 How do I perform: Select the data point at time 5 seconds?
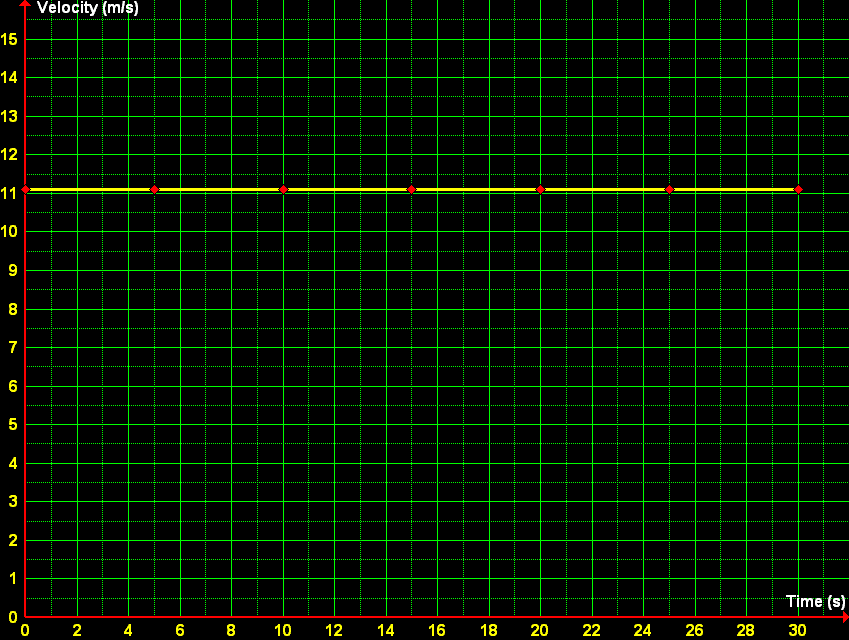click(x=155, y=188)
